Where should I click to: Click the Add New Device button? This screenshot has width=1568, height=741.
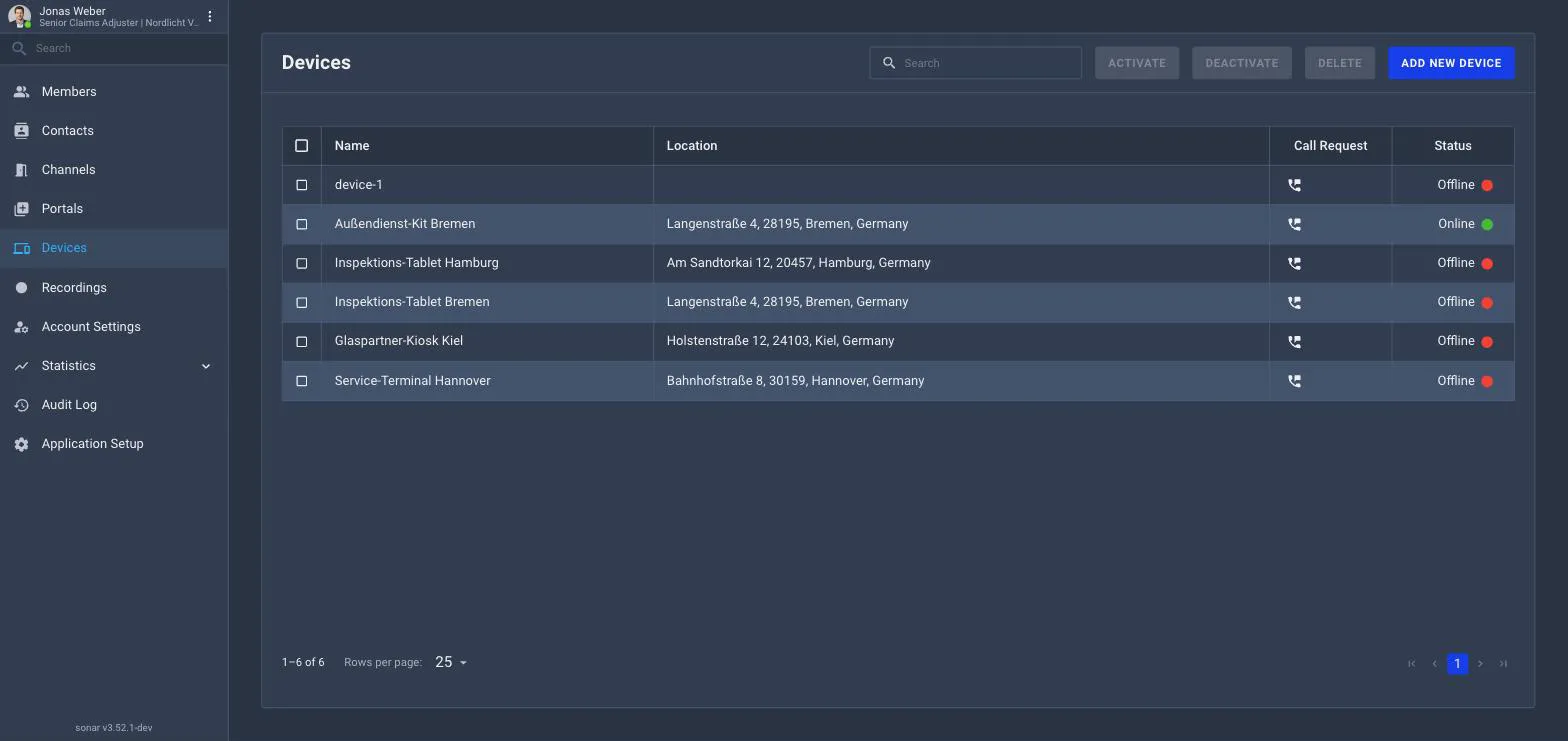click(1451, 63)
